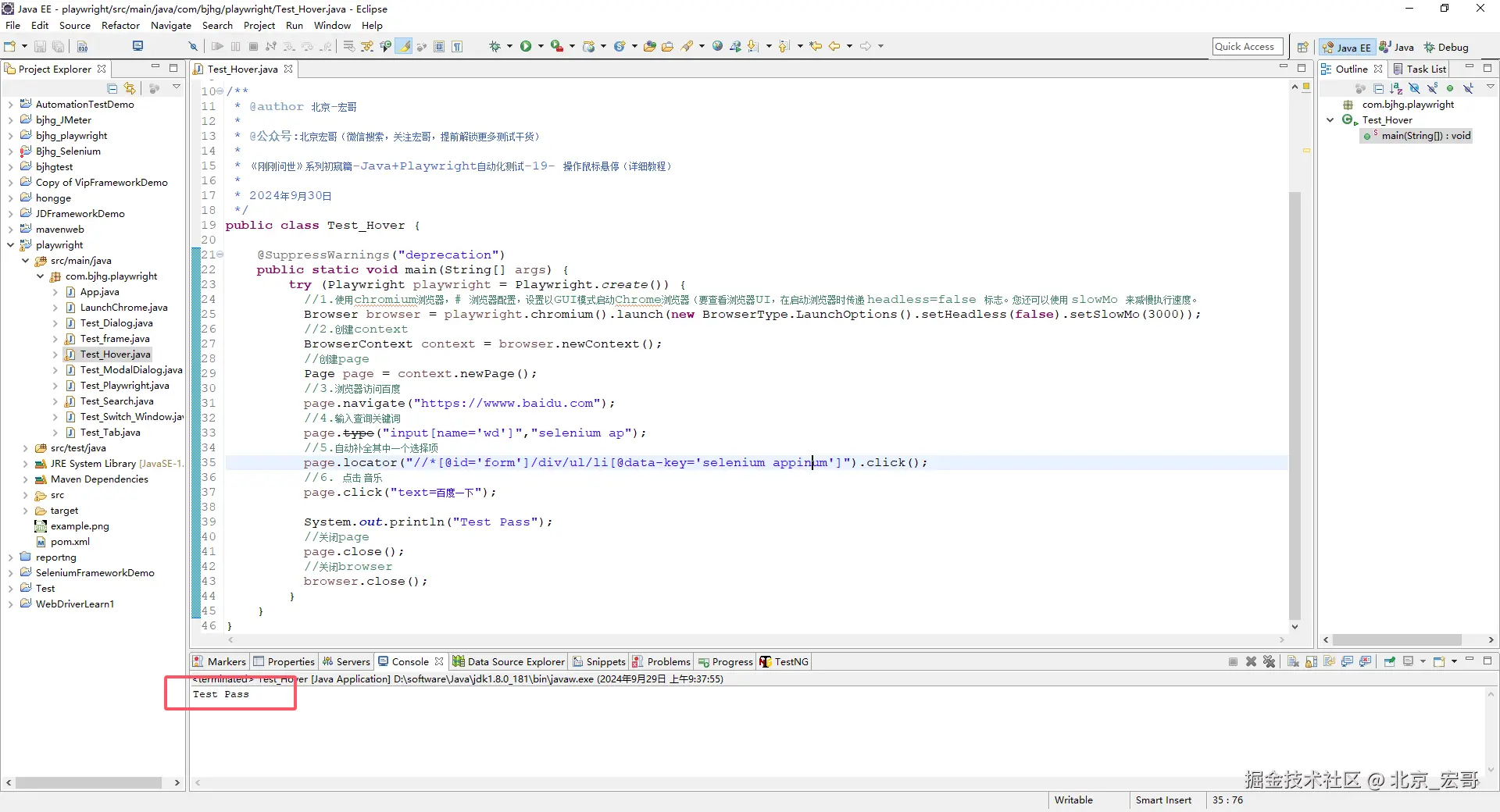The height and width of the screenshot is (812, 1500).
Task: Open the Outline View Menu triangle
Action: click(1490, 87)
